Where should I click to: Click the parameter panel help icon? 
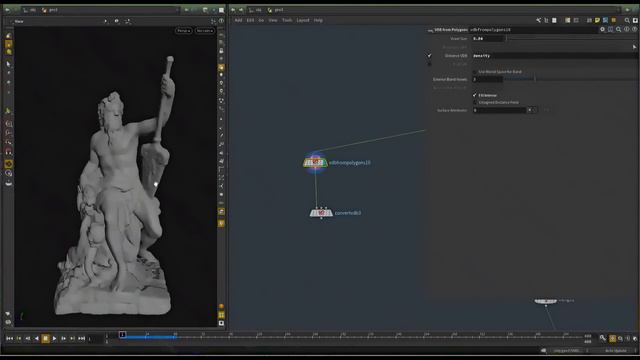pyautogui.click(x=634, y=29)
